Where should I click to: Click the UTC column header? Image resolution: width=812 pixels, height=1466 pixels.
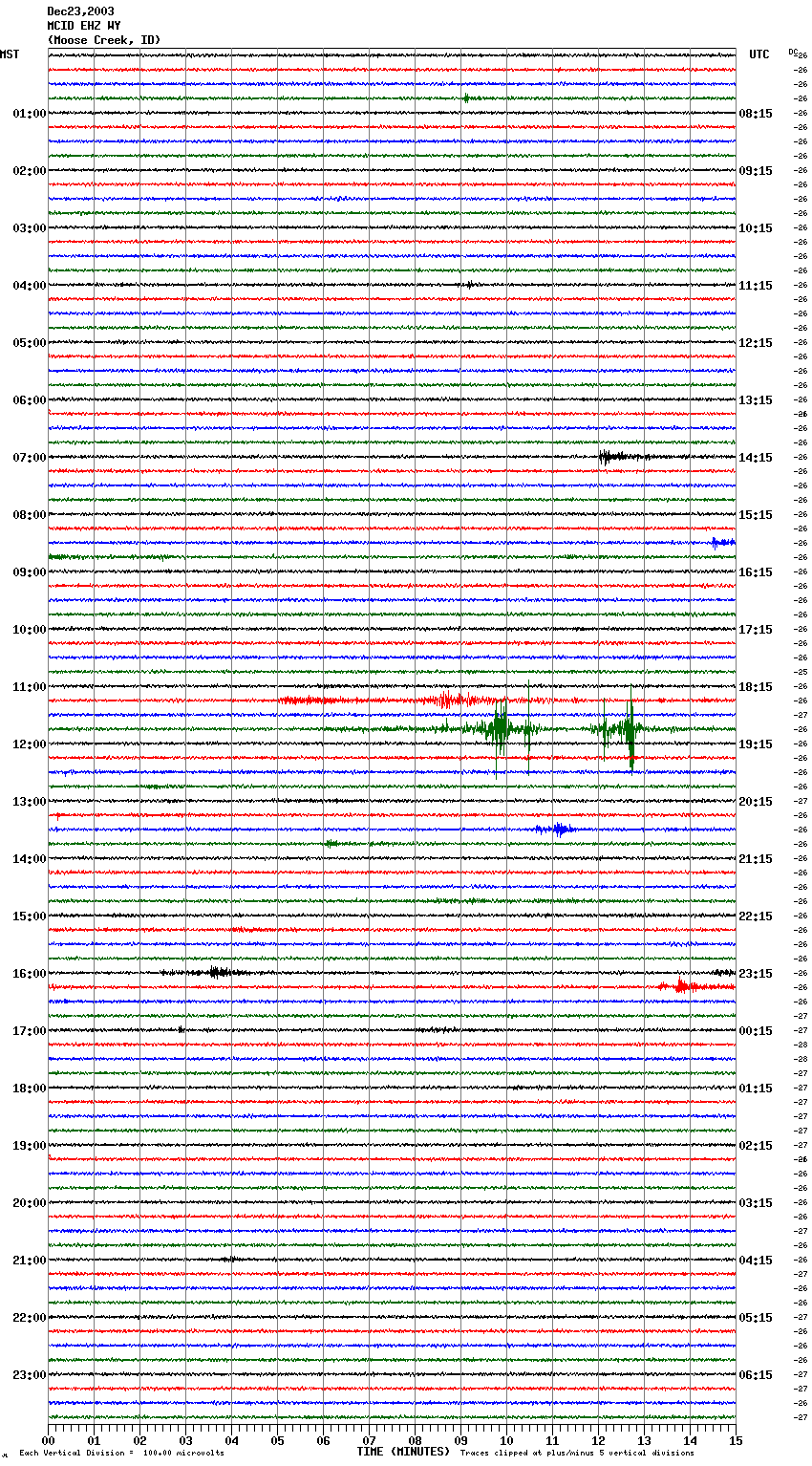tap(759, 54)
